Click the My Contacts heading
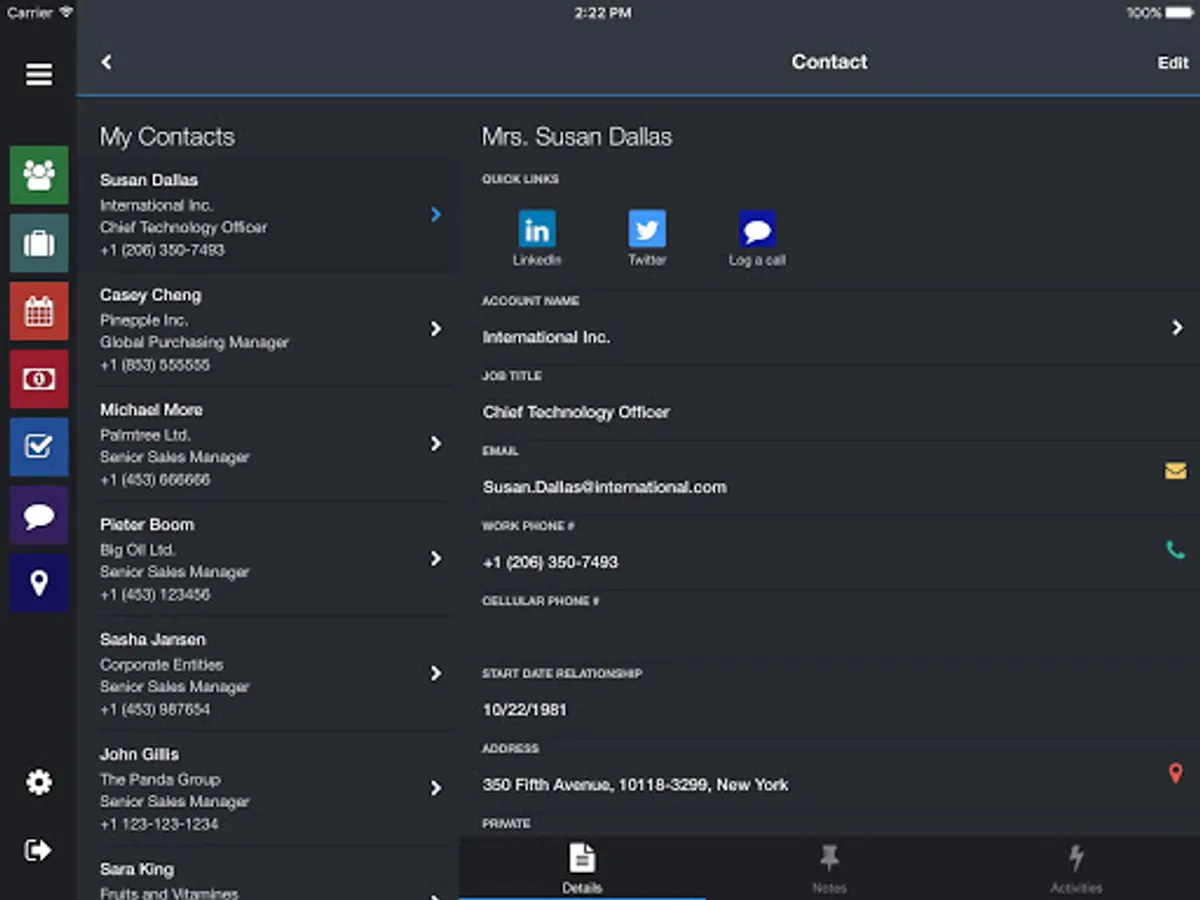The image size is (1200, 900). click(167, 137)
